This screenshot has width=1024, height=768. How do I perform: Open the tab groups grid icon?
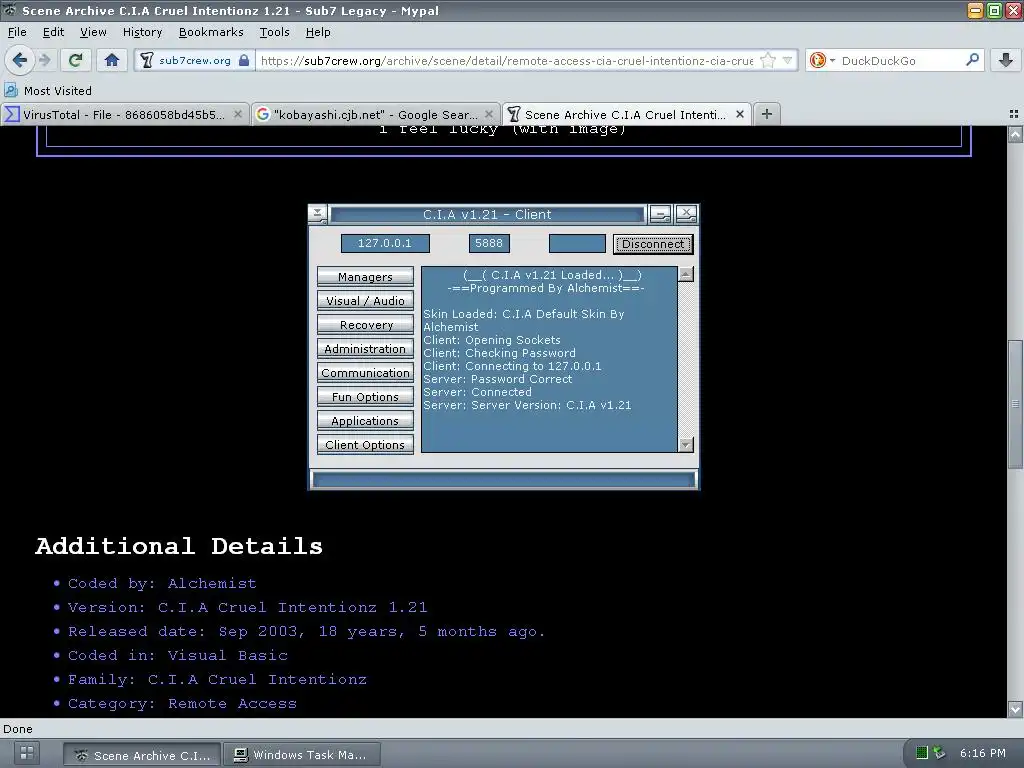(x=1014, y=114)
